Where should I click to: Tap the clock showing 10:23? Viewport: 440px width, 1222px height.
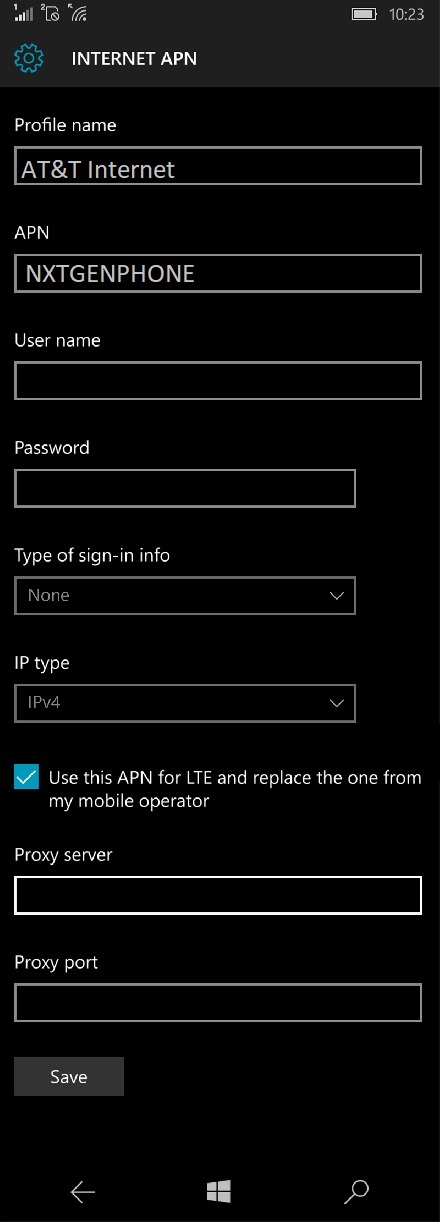click(x=406, y=15)
